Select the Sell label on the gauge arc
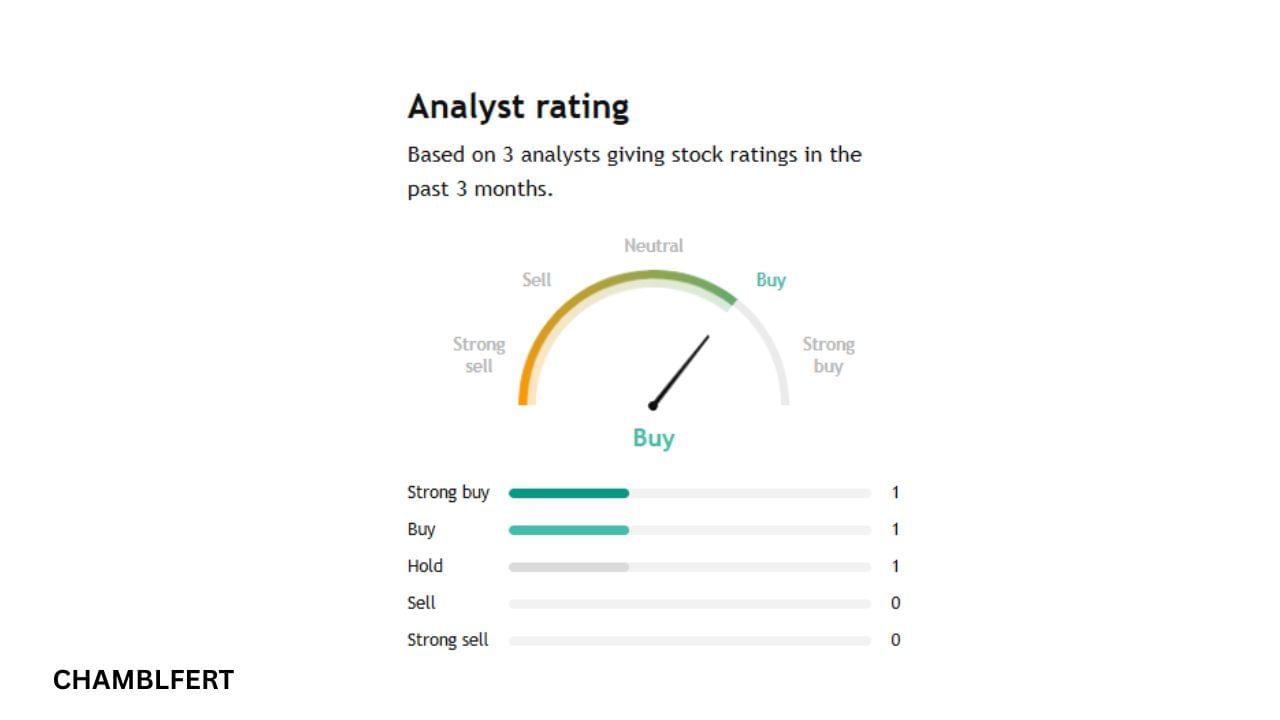This screenshot has width=1280, height=720. pos(537,280)
